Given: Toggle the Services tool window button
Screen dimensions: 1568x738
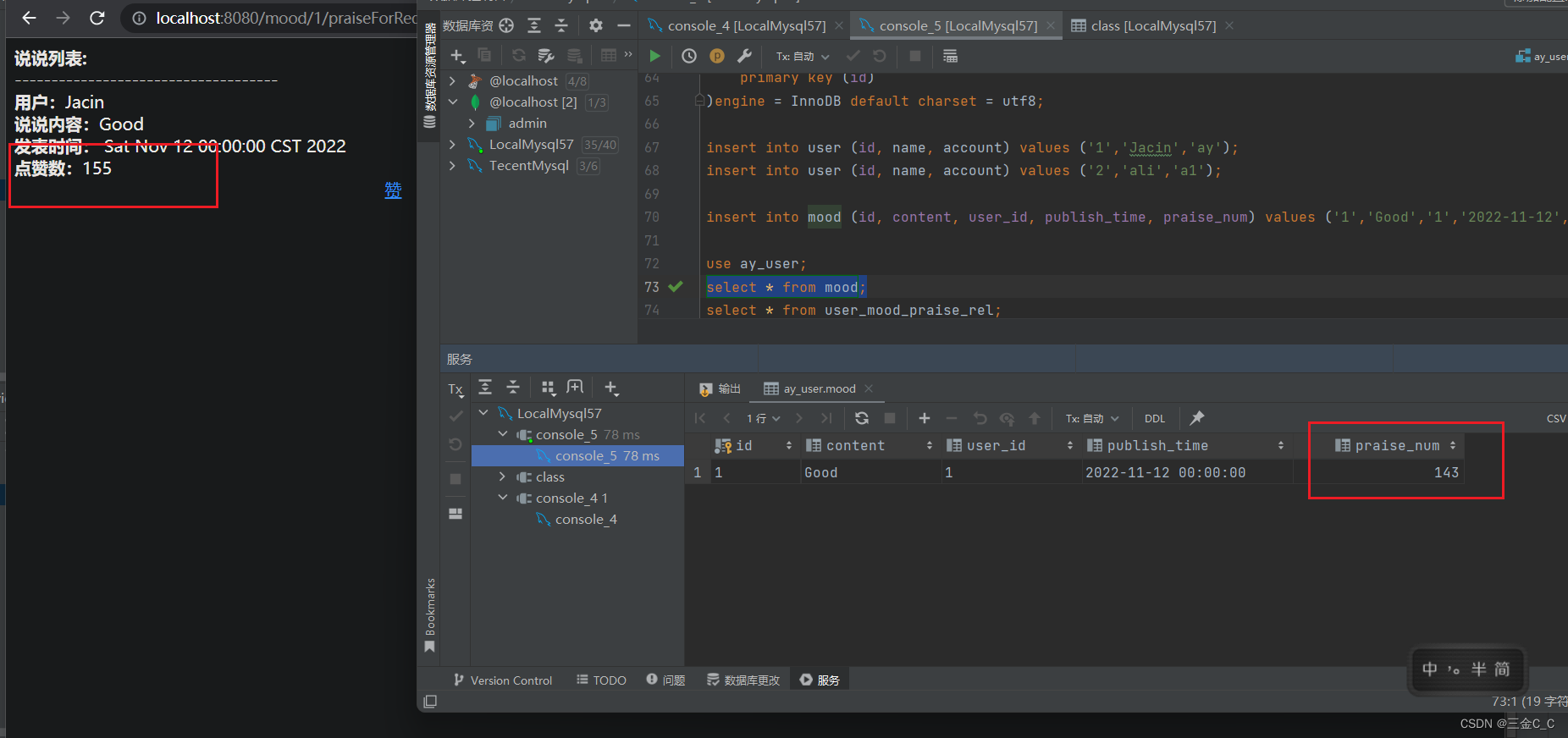Looking at the screenshot, I should pyautogui.click(x=820, y=680).
